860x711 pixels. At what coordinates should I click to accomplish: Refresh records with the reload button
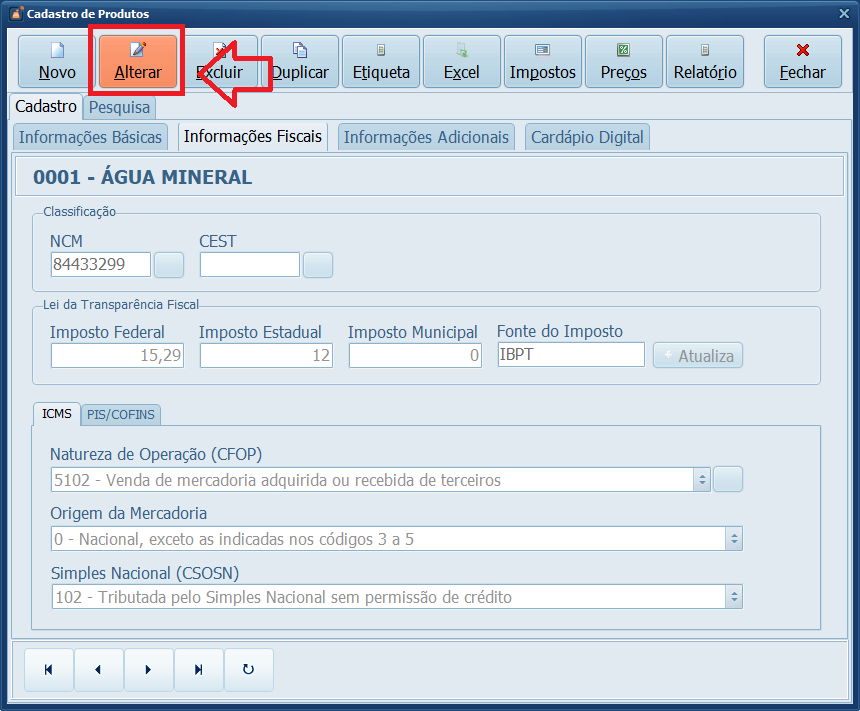[x=248, y=670]
